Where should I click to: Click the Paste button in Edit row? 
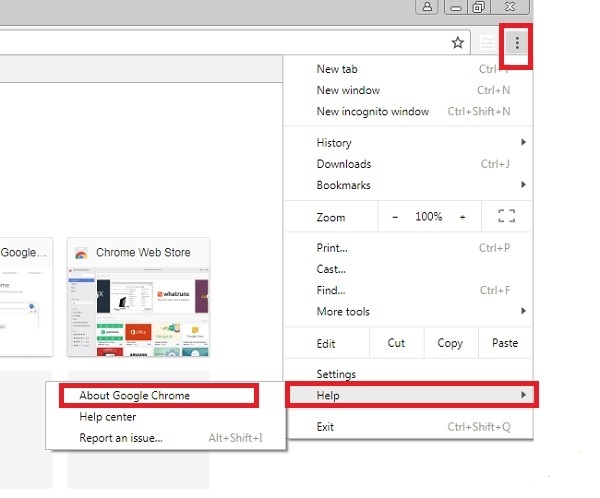coord(505,343)
